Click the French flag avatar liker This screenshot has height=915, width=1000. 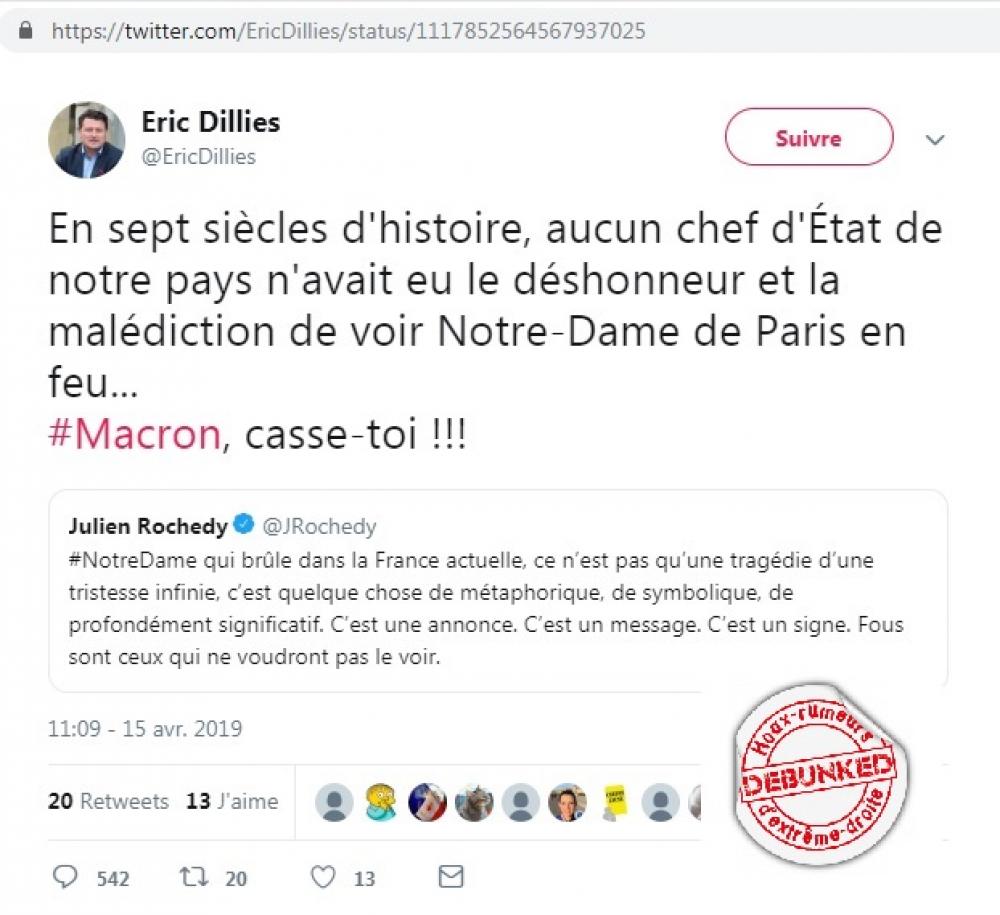tap(427, 802)
